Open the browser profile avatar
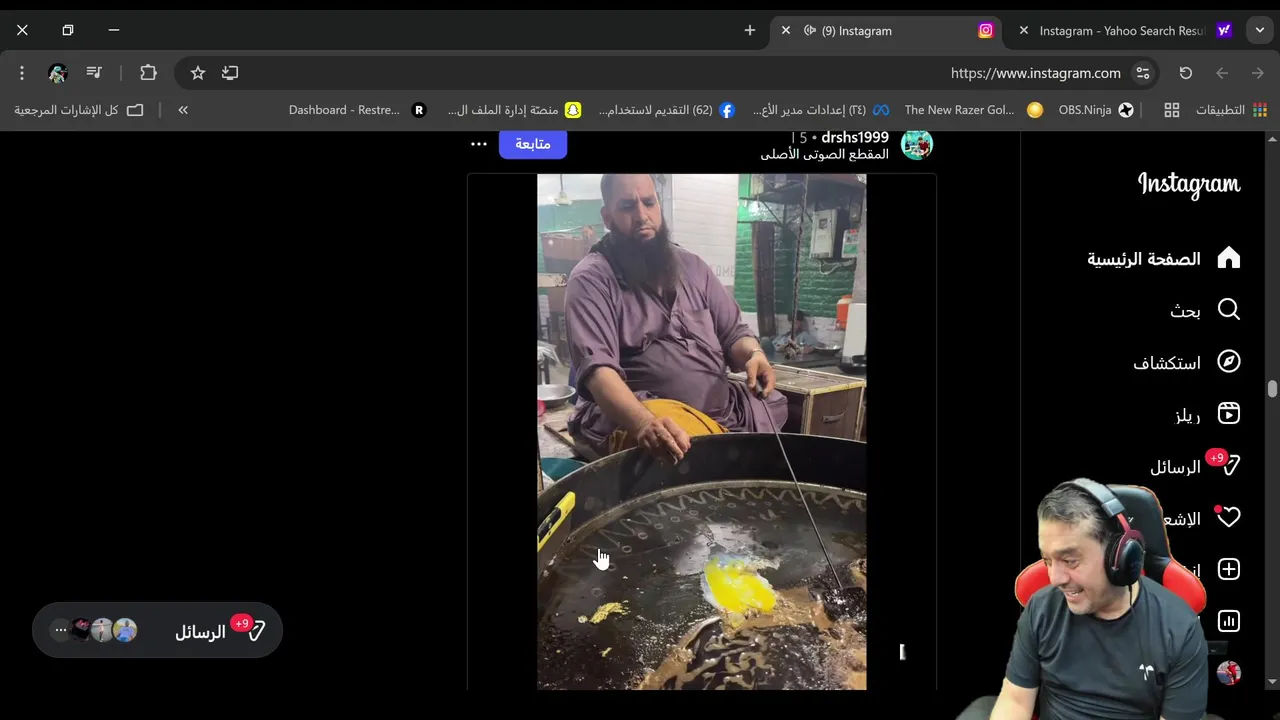The height and width of the screenshot is (720, 1280). 58,73
